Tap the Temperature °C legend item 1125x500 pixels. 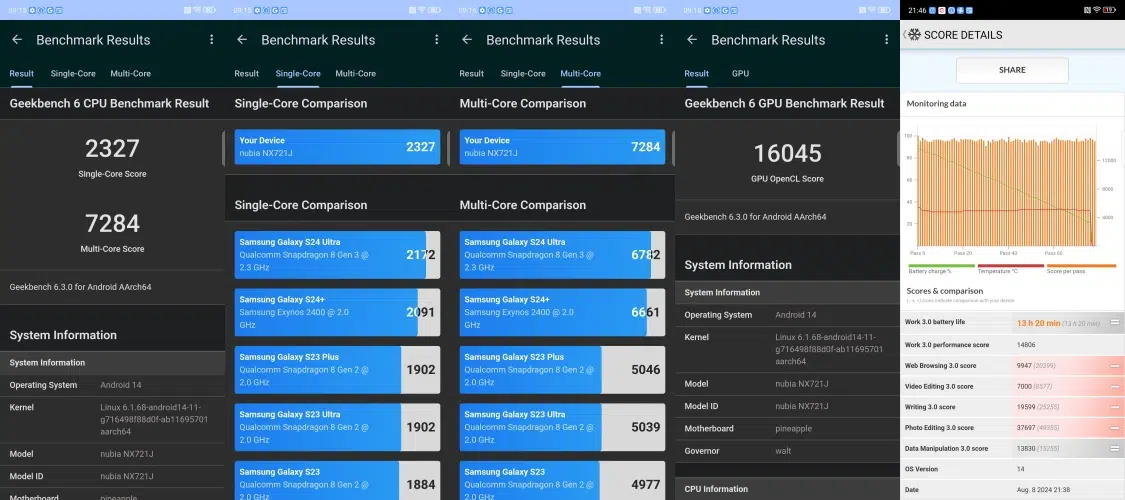pos(1010,269)
